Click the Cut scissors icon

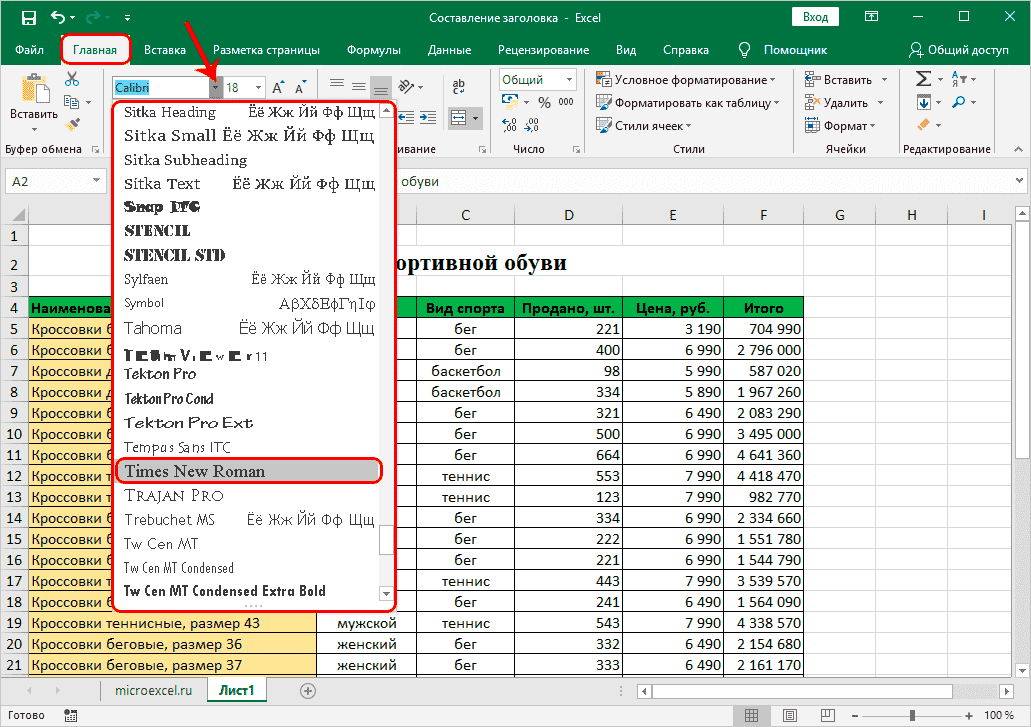(x=72, y=80)
